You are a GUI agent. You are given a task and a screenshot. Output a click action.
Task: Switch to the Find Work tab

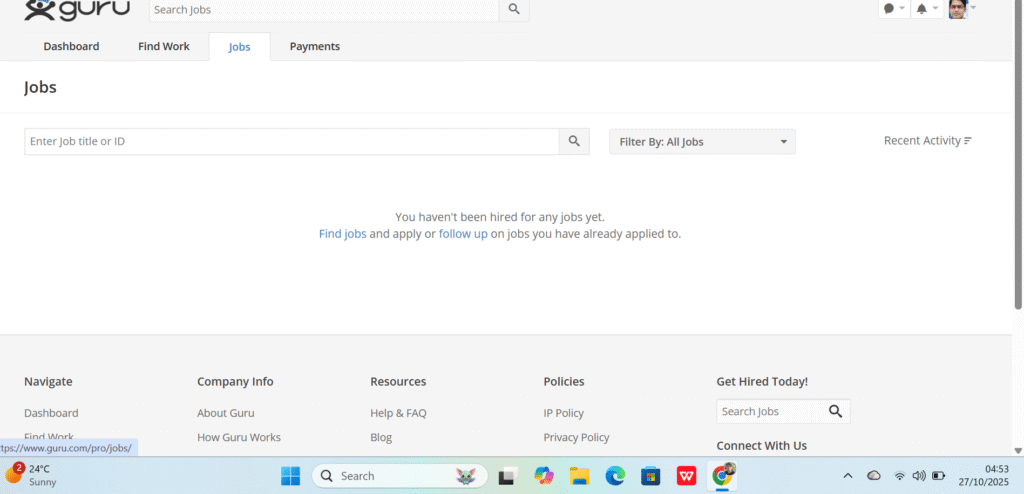point(163,46)
